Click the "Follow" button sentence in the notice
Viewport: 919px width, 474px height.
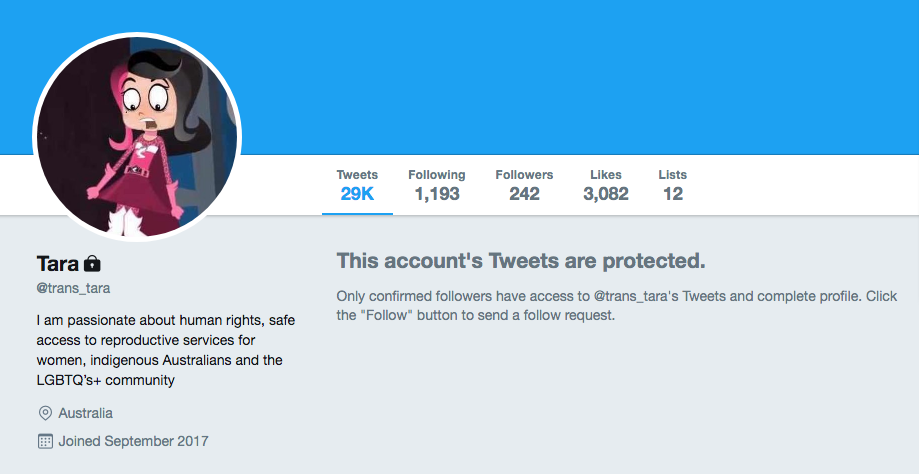coord(475,315)
